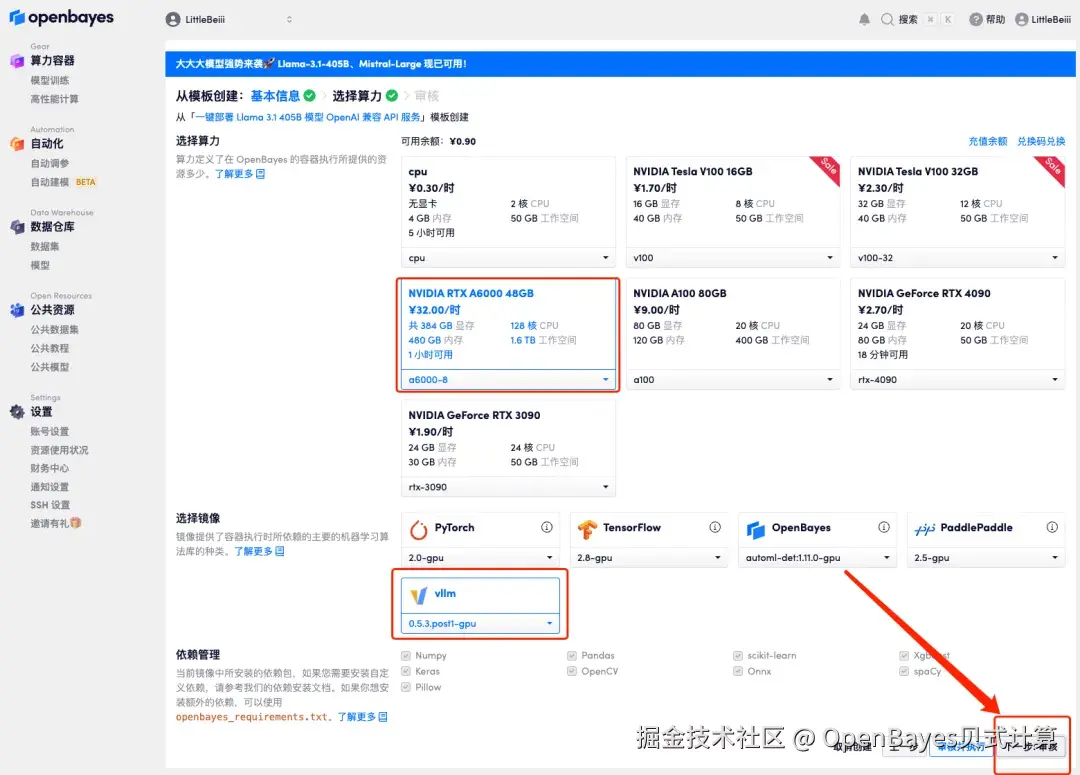Open notifications bell icon
This screenshot has height=775, width=1080.
(x=864, y=19)
